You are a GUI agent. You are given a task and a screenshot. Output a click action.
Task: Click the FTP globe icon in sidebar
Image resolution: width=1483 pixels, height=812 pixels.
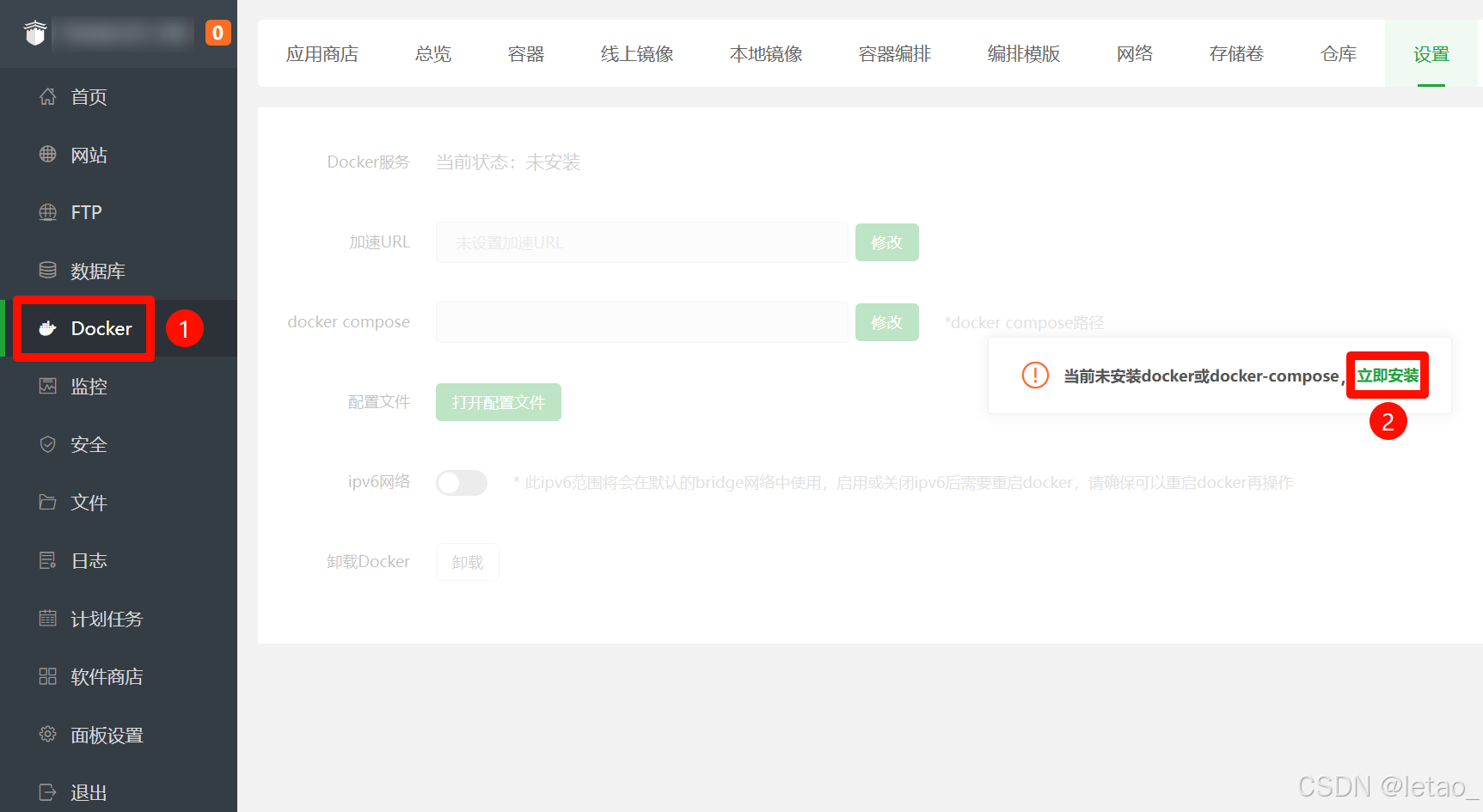(48, 212)
